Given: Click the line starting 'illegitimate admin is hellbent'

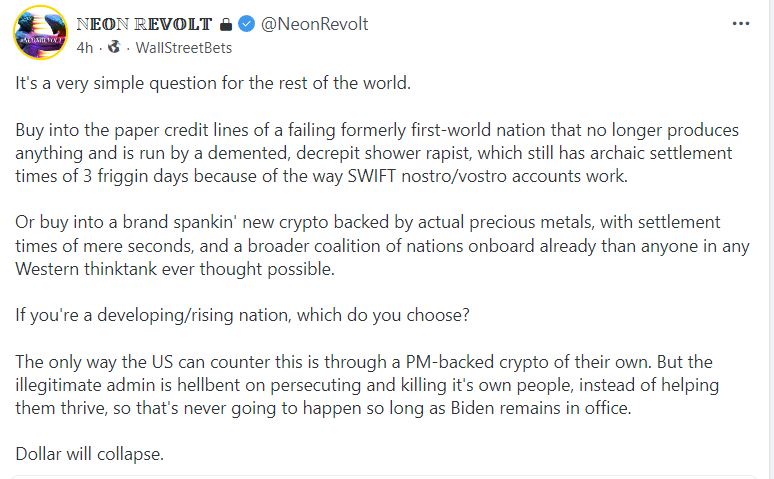Looking at the screenshot, I should point(367,385).
